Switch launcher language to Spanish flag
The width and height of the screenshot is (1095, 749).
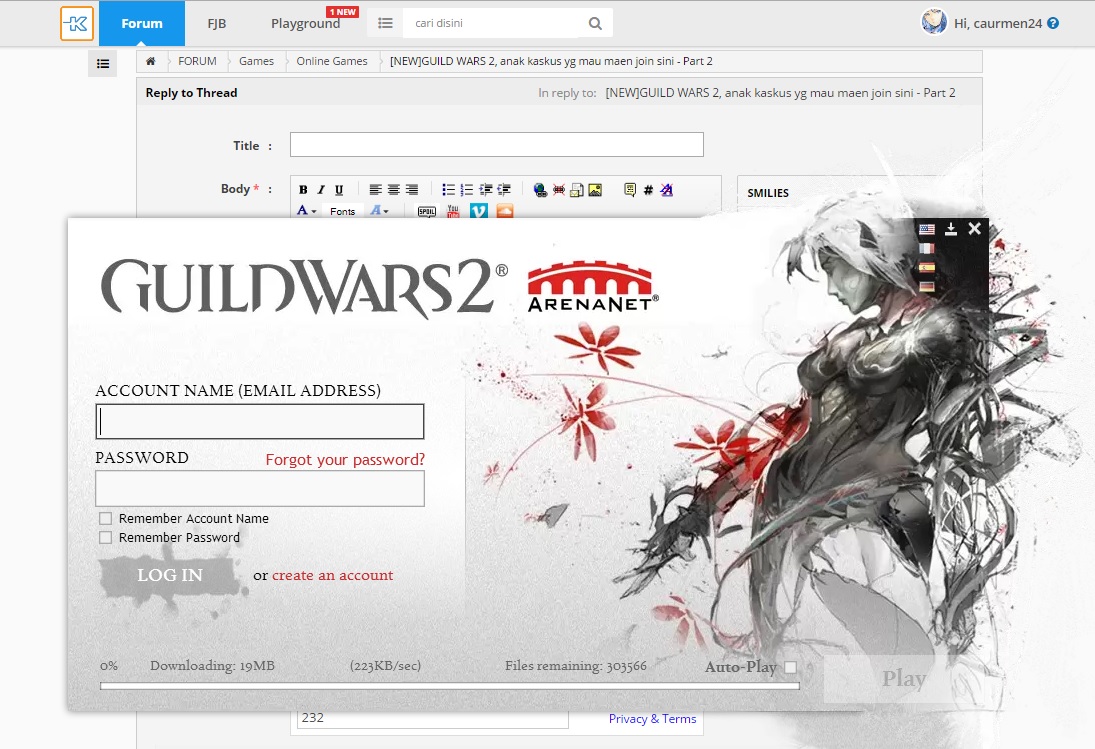pos(927,267)
